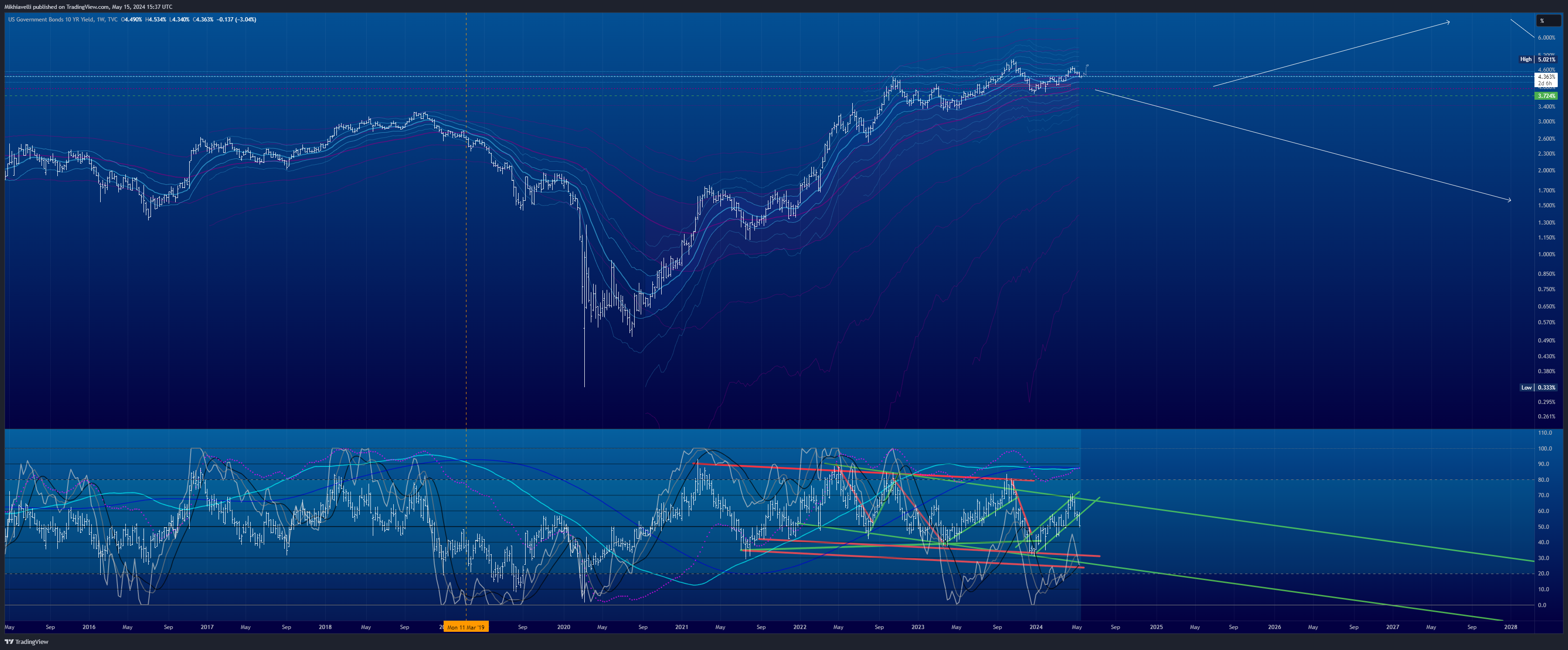Click the green 3.724% price label
1568x650 pixels.
tap(1547, 96)
